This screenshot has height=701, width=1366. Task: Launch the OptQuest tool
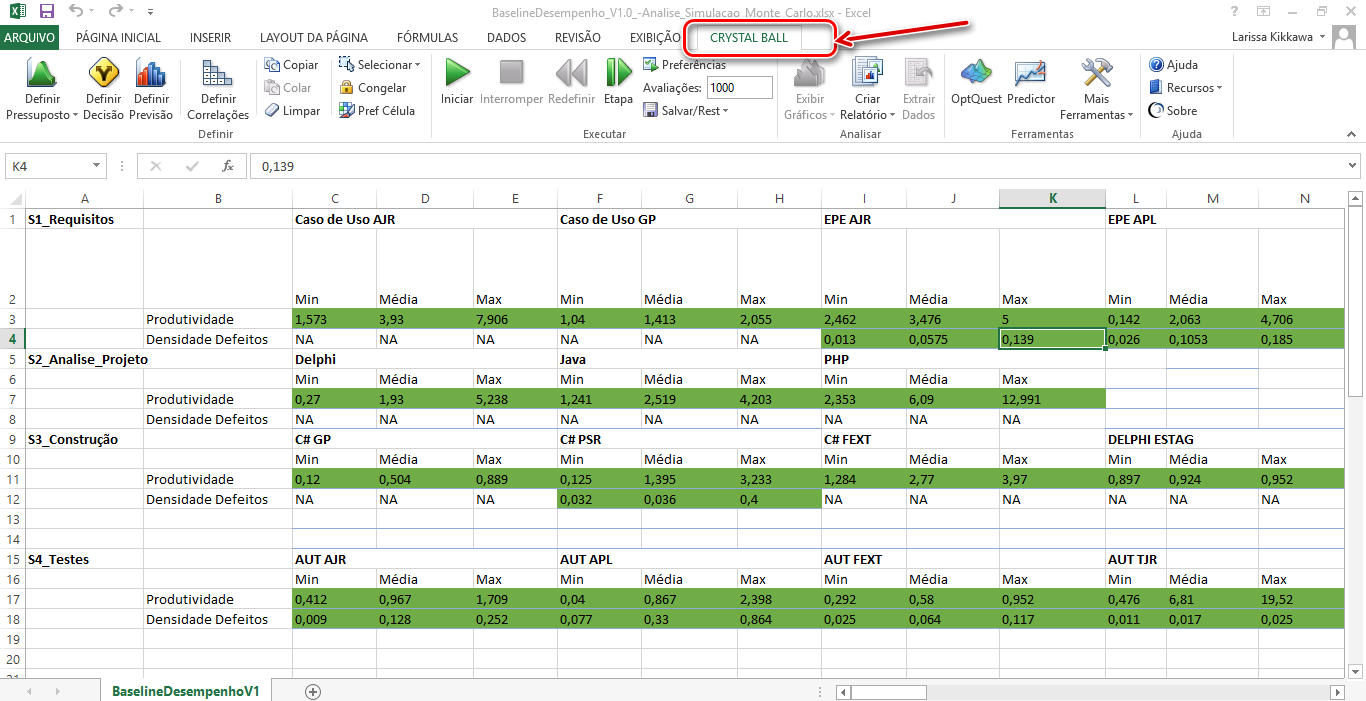click(x=976, y=74)
